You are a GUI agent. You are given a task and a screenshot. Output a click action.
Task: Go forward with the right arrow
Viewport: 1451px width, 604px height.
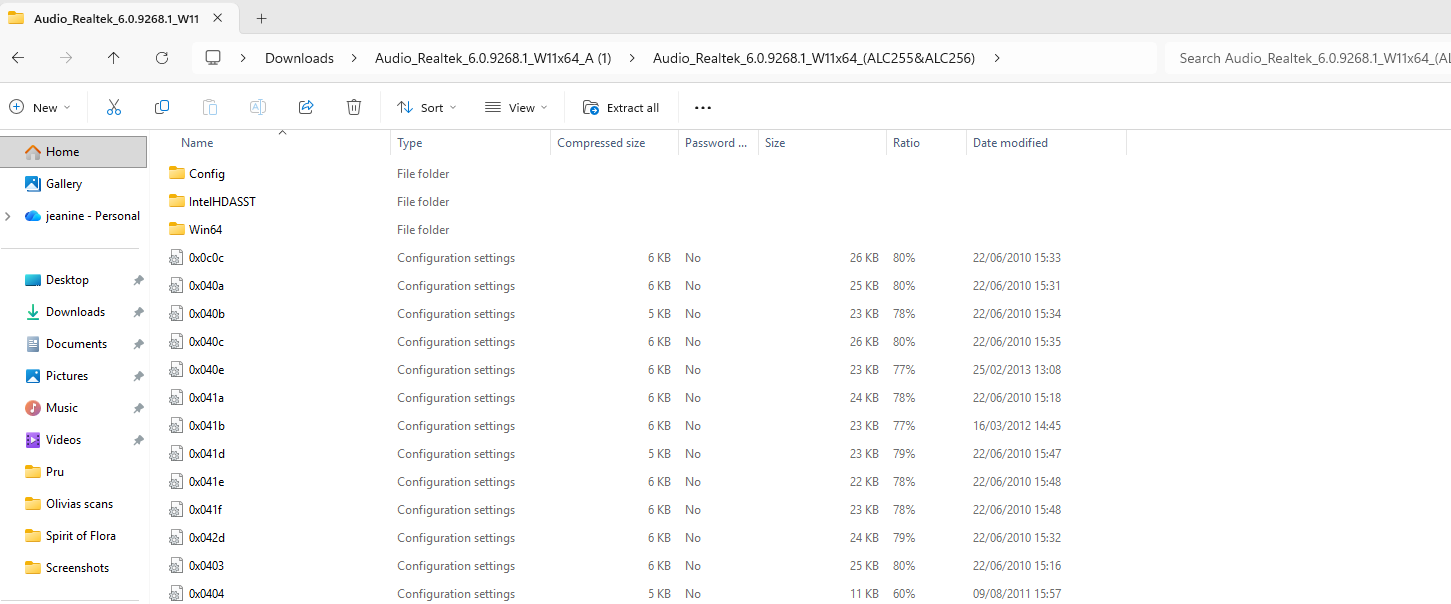tap(66, 58)
